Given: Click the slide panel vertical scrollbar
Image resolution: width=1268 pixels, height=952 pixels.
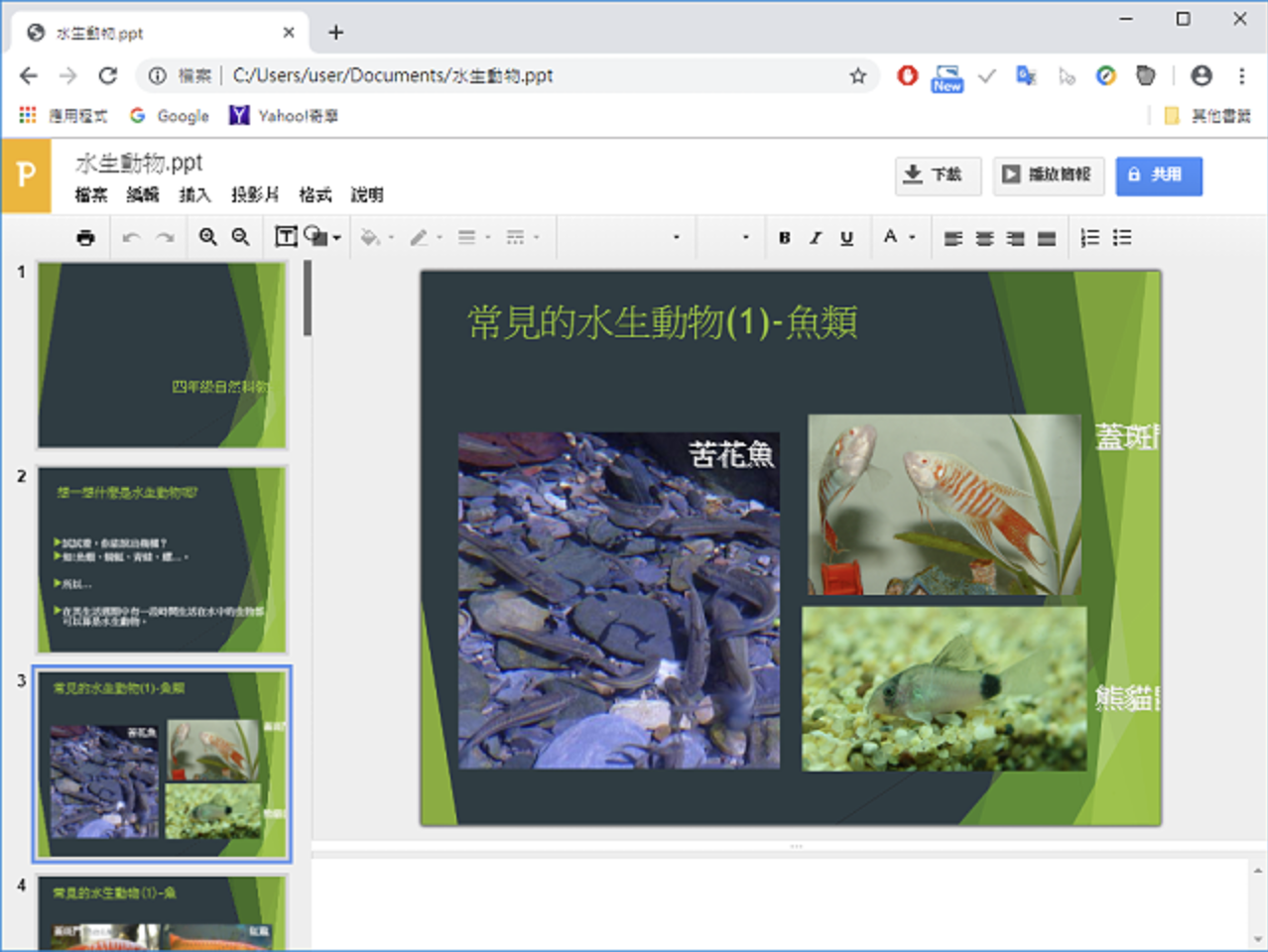Looking at the screenshot, I should [308, 298].
